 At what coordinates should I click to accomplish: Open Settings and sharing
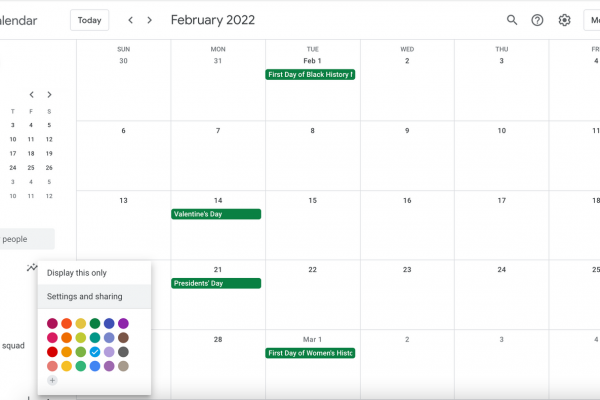[94, 296]
